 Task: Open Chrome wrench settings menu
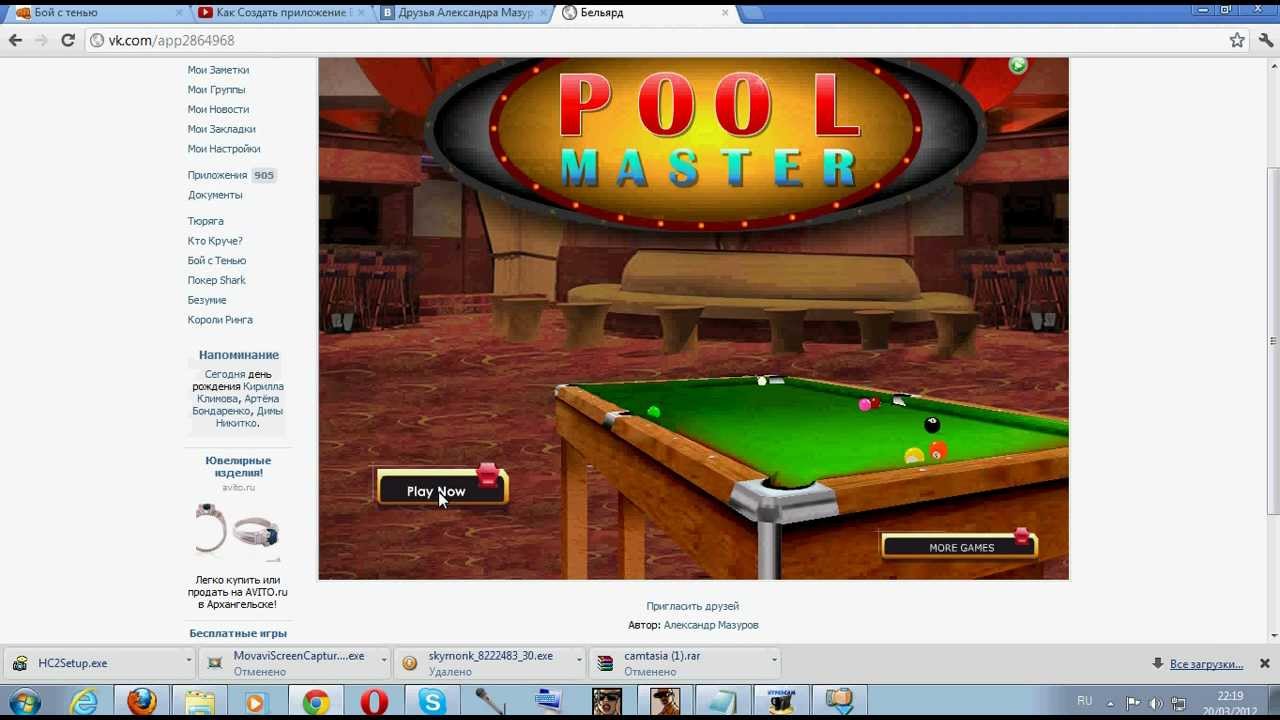[x=1266, y=40]
